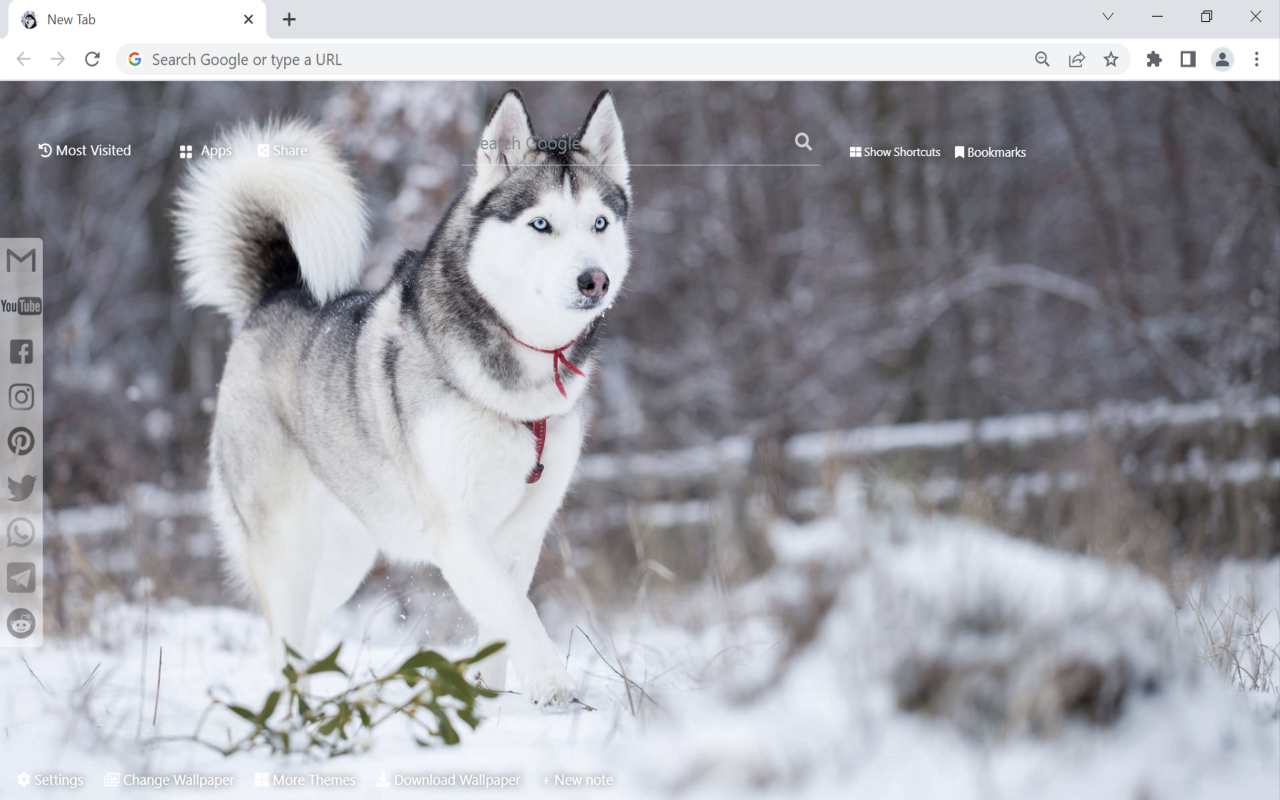1280x800 pixels.
Task: Toggle Chrome side panel
Action: coord(1188,59)
